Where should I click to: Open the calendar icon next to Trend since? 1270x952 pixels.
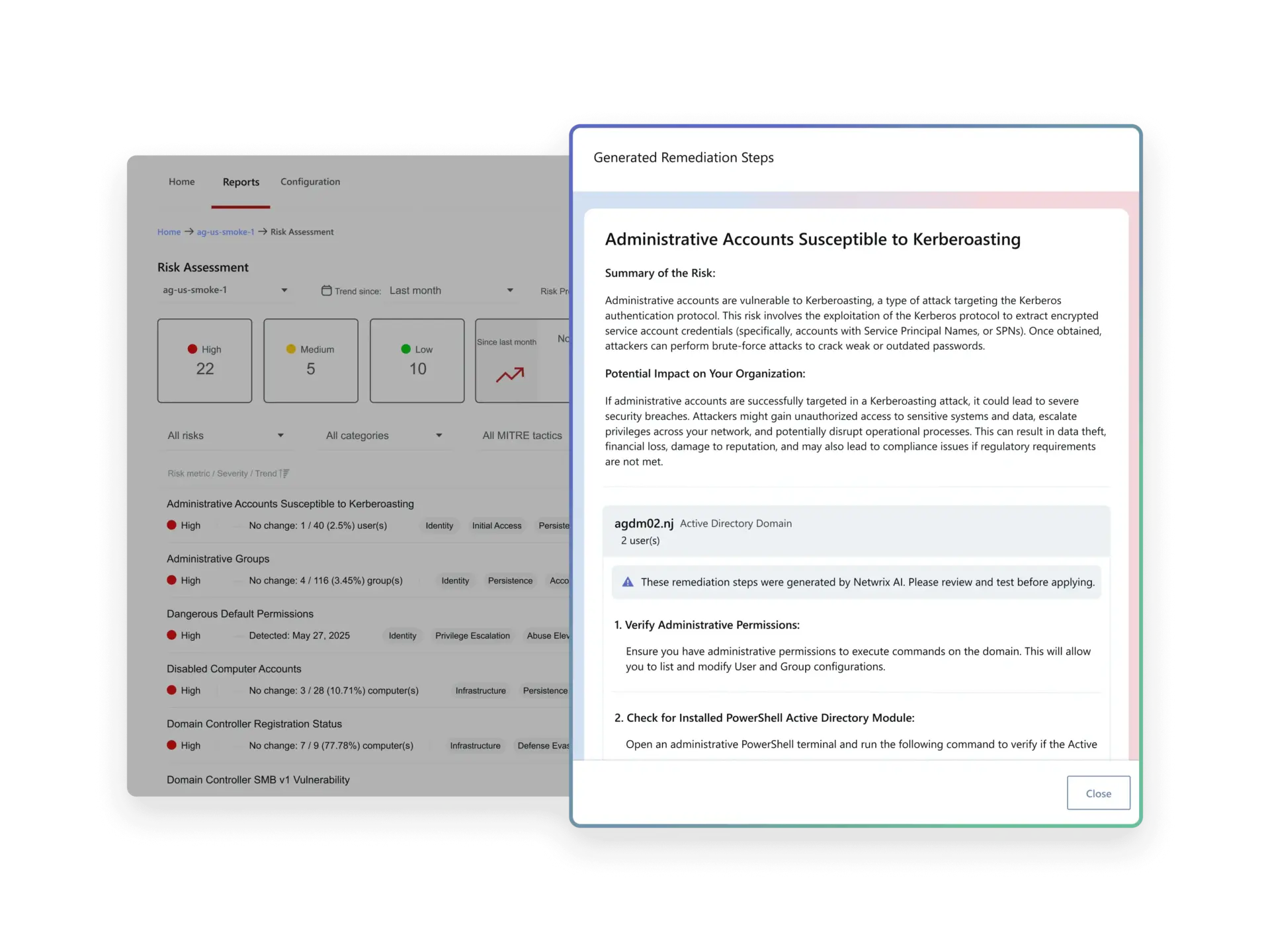tap(327, 290)
